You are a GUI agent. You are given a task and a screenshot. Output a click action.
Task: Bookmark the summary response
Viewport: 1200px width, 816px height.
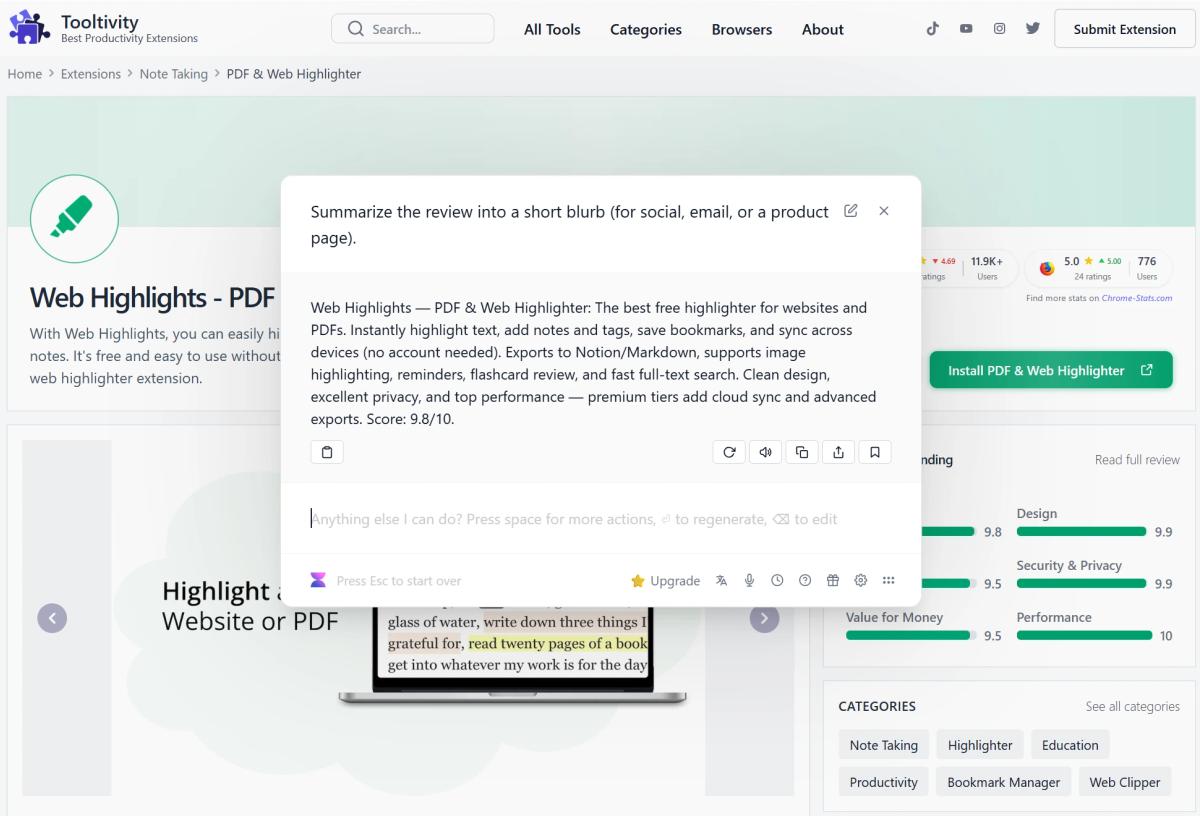[874, 452]
